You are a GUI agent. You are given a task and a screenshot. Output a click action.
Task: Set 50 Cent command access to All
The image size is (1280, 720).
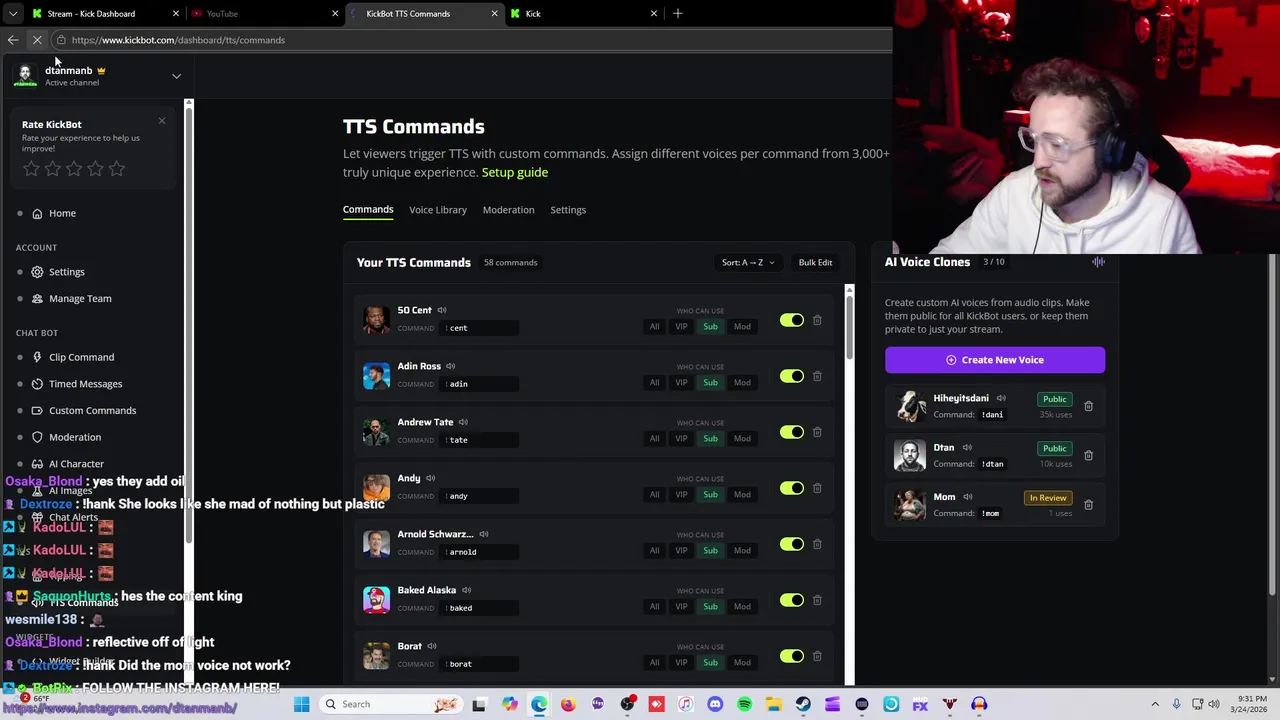[x=654, y=327]
